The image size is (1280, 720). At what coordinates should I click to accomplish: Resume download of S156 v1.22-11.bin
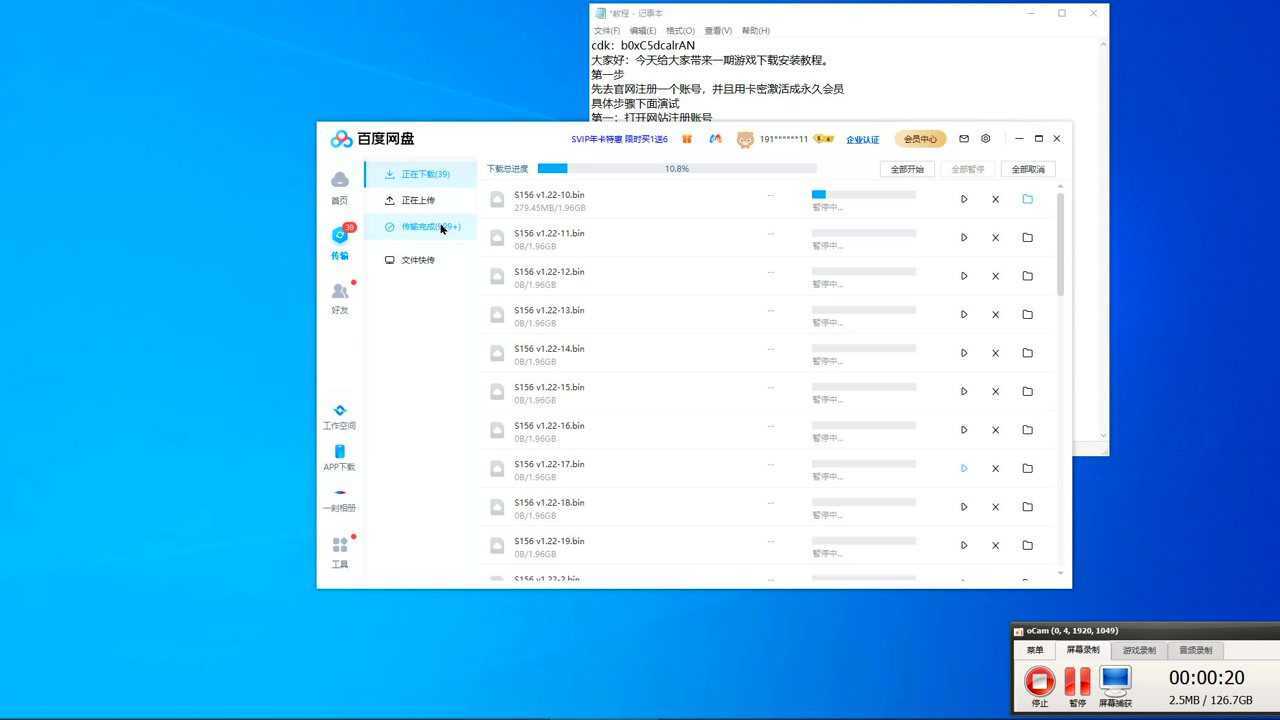[x=964, y=238]
